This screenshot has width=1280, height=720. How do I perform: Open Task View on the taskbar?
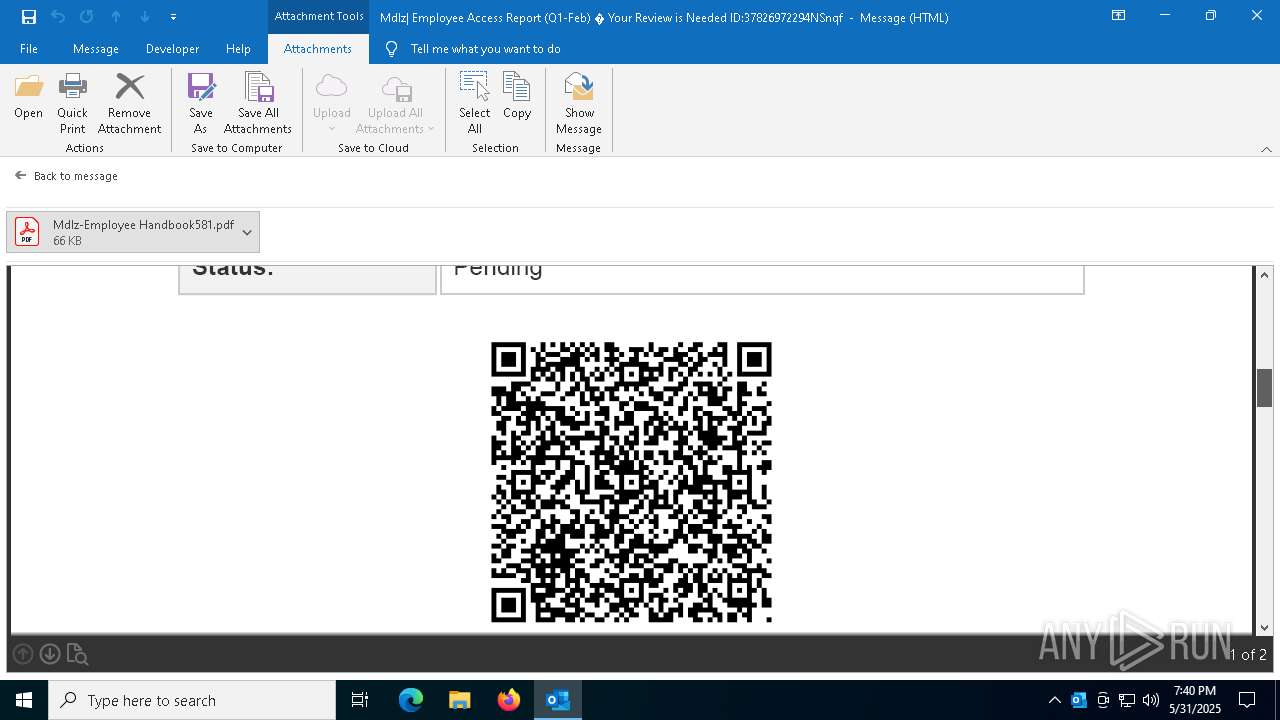(360, 700)
